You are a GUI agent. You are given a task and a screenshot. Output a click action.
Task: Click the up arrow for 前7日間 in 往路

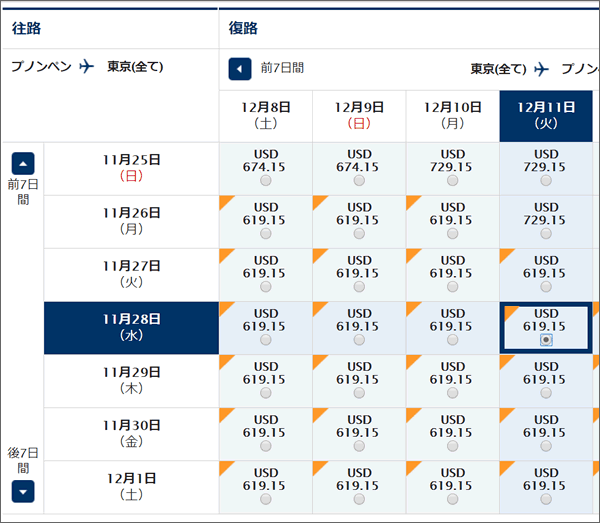coord(23,163)
